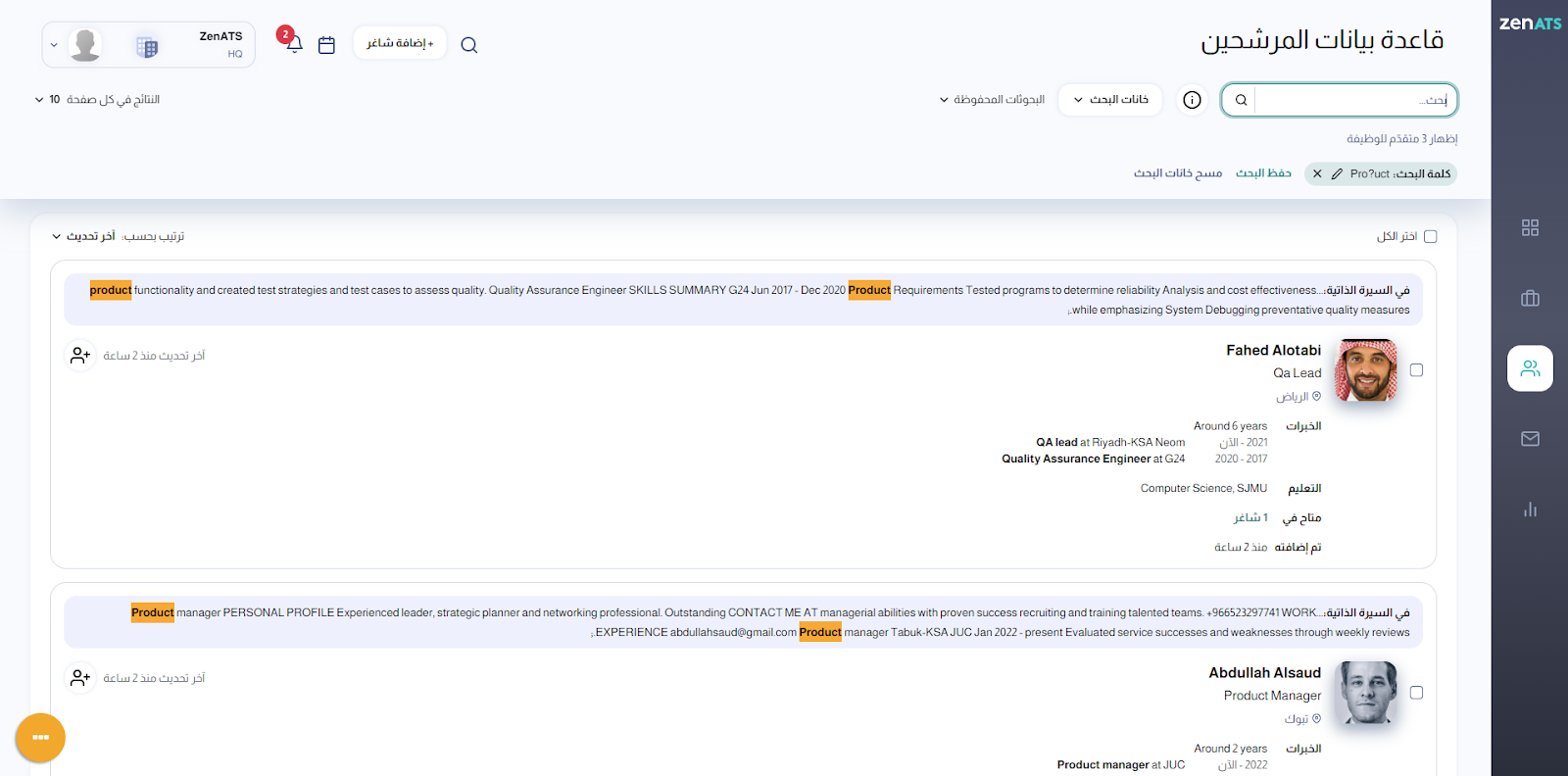Click the magnifier icon inside the search field

click(x=1241, y=100)
